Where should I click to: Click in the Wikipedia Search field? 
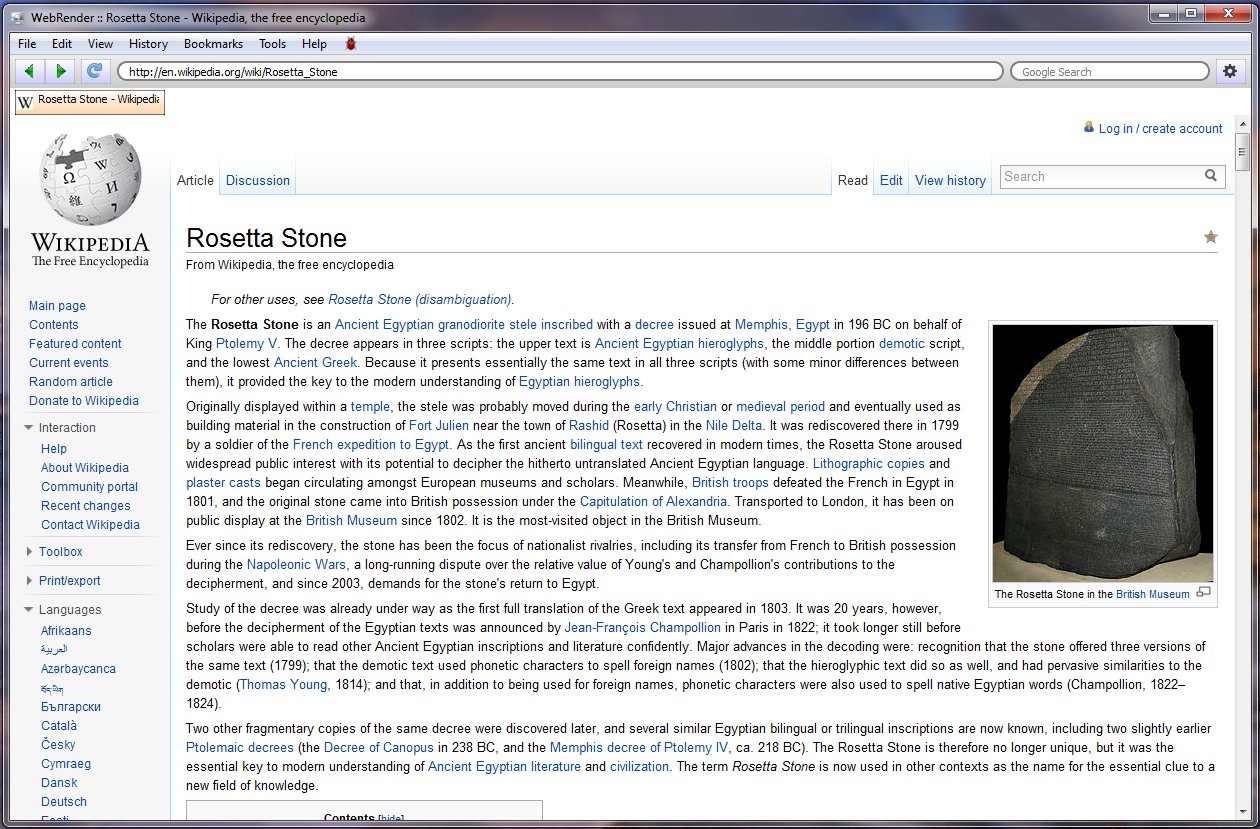[x=1100, y=176]
